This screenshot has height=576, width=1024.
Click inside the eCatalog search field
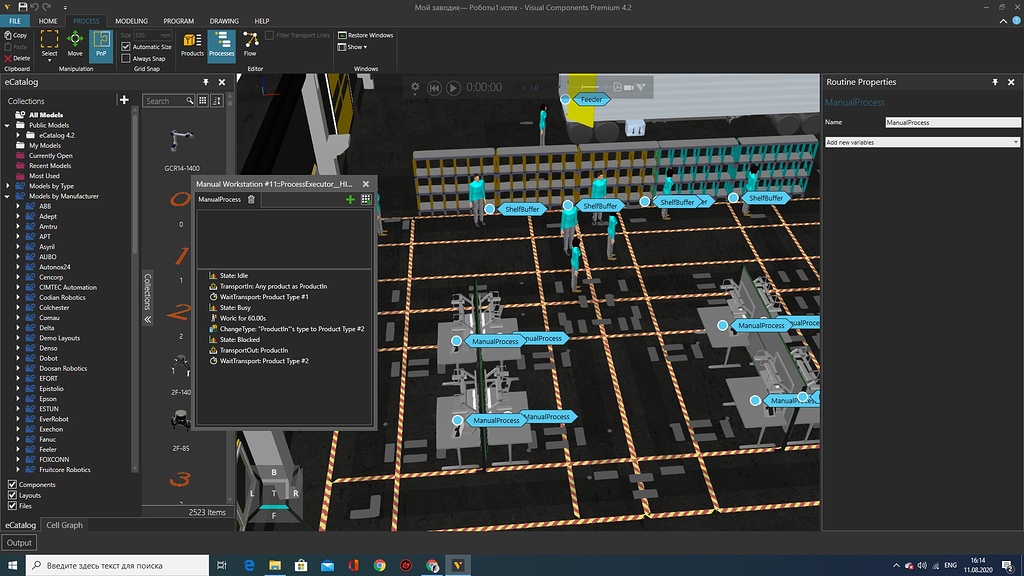click(166, 100)
